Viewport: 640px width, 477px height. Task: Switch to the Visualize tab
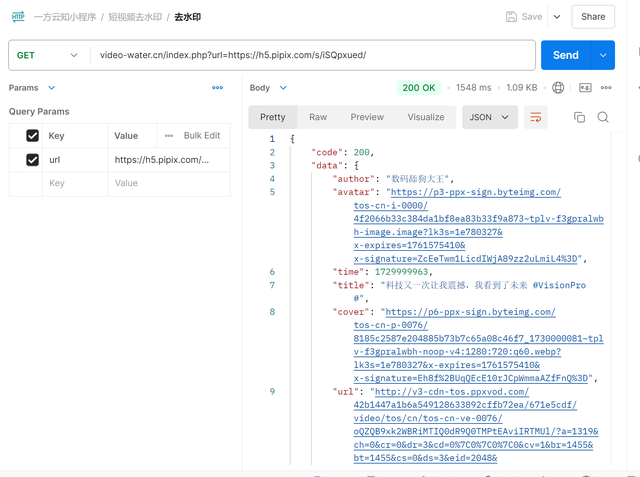click(425, 117)
